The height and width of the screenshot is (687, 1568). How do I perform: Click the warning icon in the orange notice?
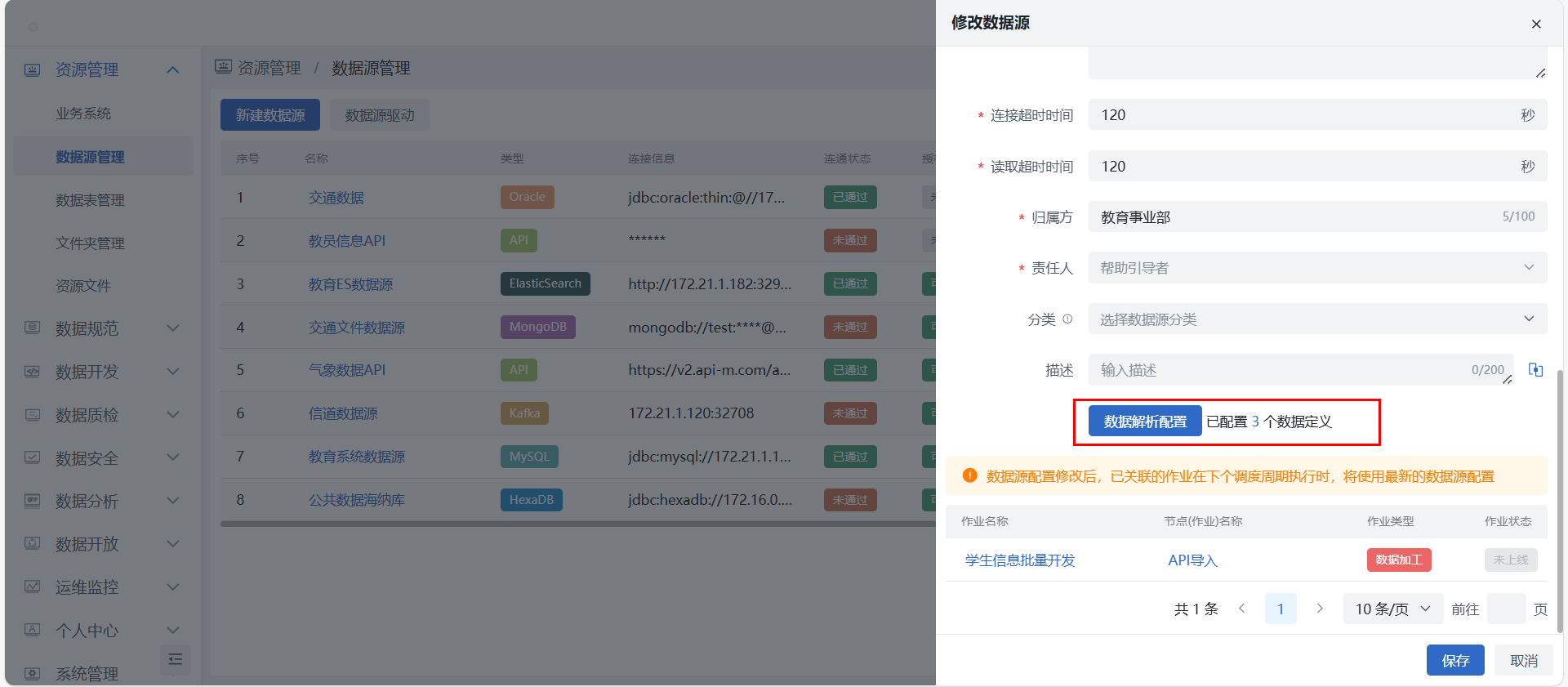pyautogui.click(x=969, y=475)
